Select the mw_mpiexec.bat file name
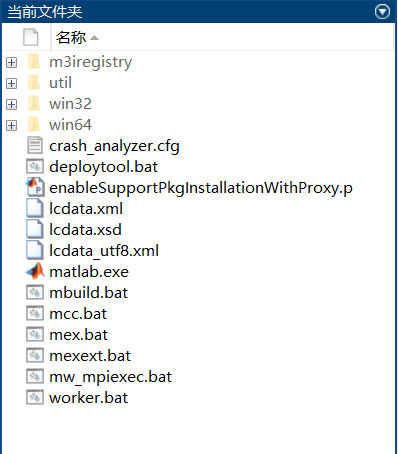This screenshot has width=398, height=454. [111, 377]
